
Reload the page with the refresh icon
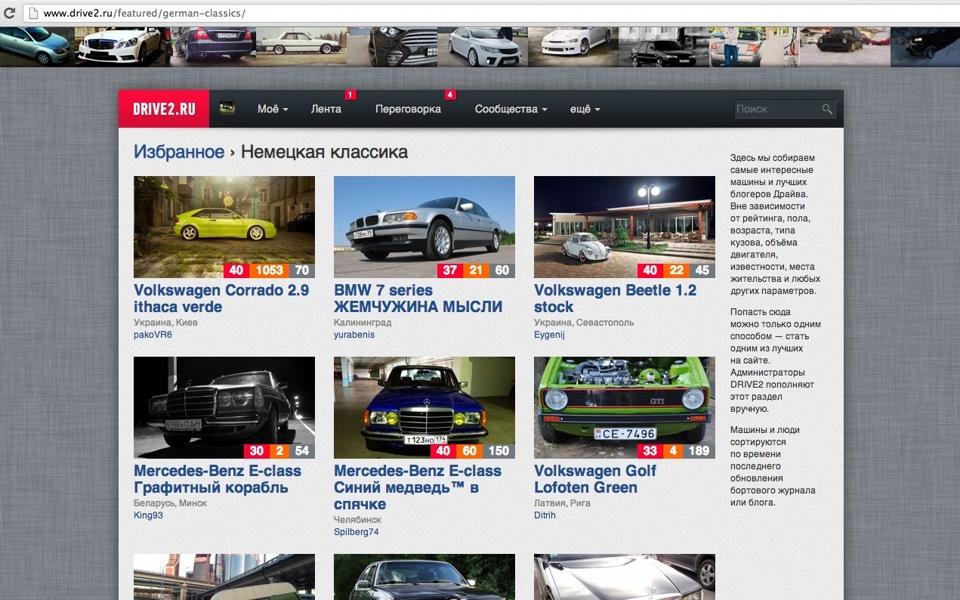[9, 12]
